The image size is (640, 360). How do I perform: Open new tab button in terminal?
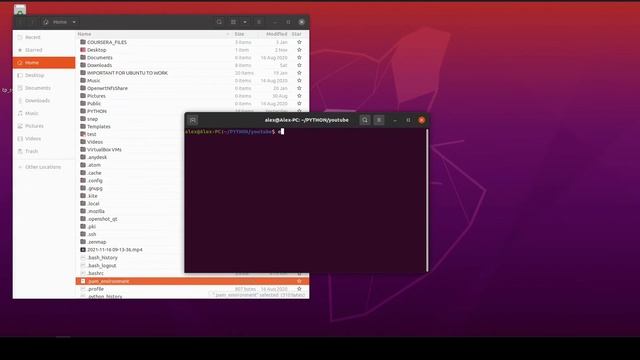(193, 120)
